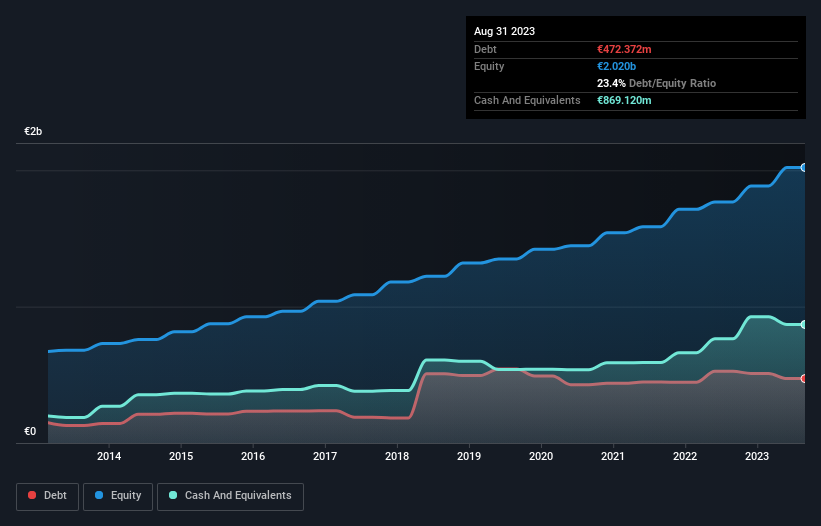The width and height of the screenshot is (821, 526).
Task: Click the €2b y-axis label
Action: click(x=33, y=131)
